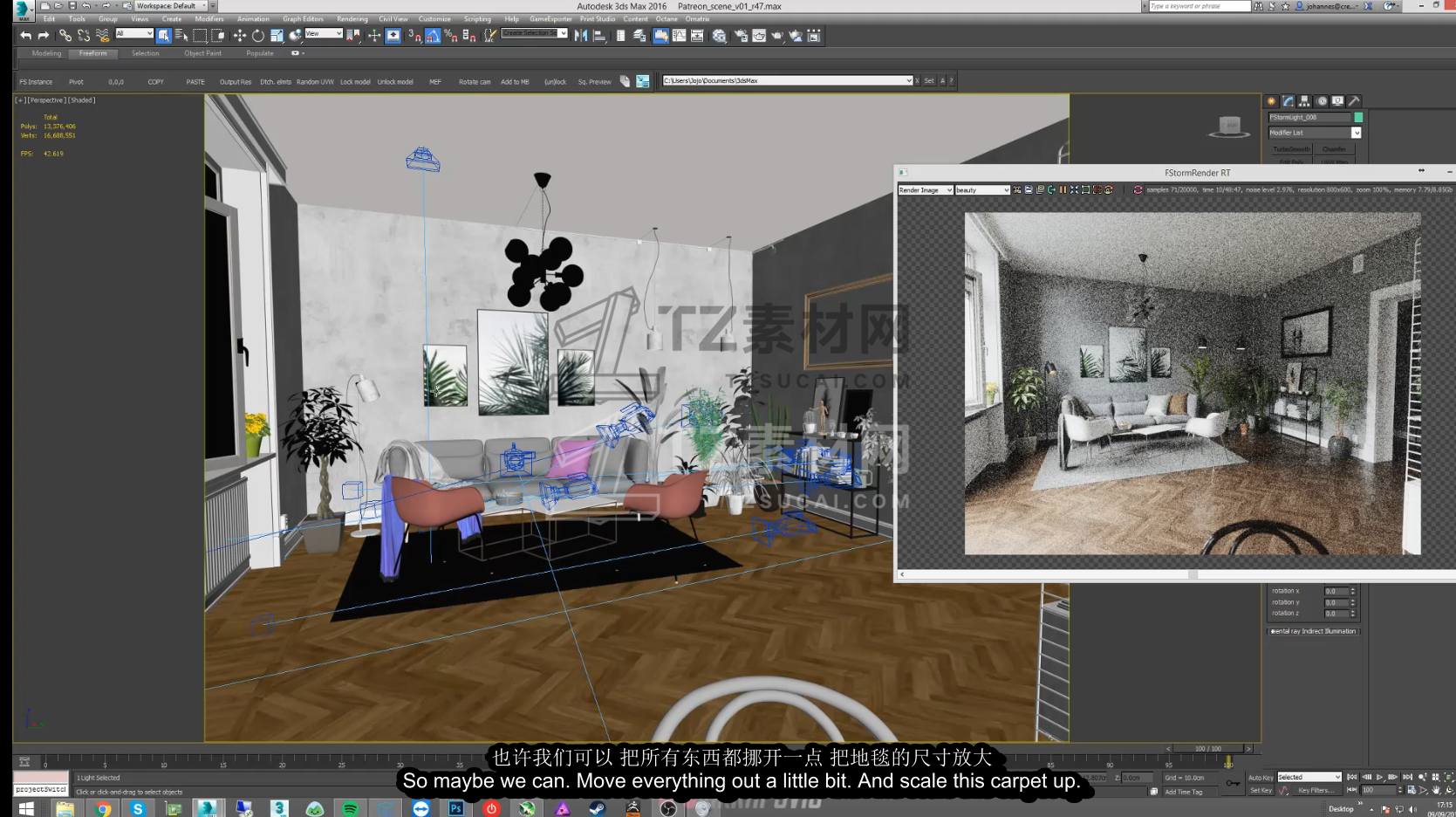
Task: Toggle the 3D Snaps button
Action: click(414, 36)
